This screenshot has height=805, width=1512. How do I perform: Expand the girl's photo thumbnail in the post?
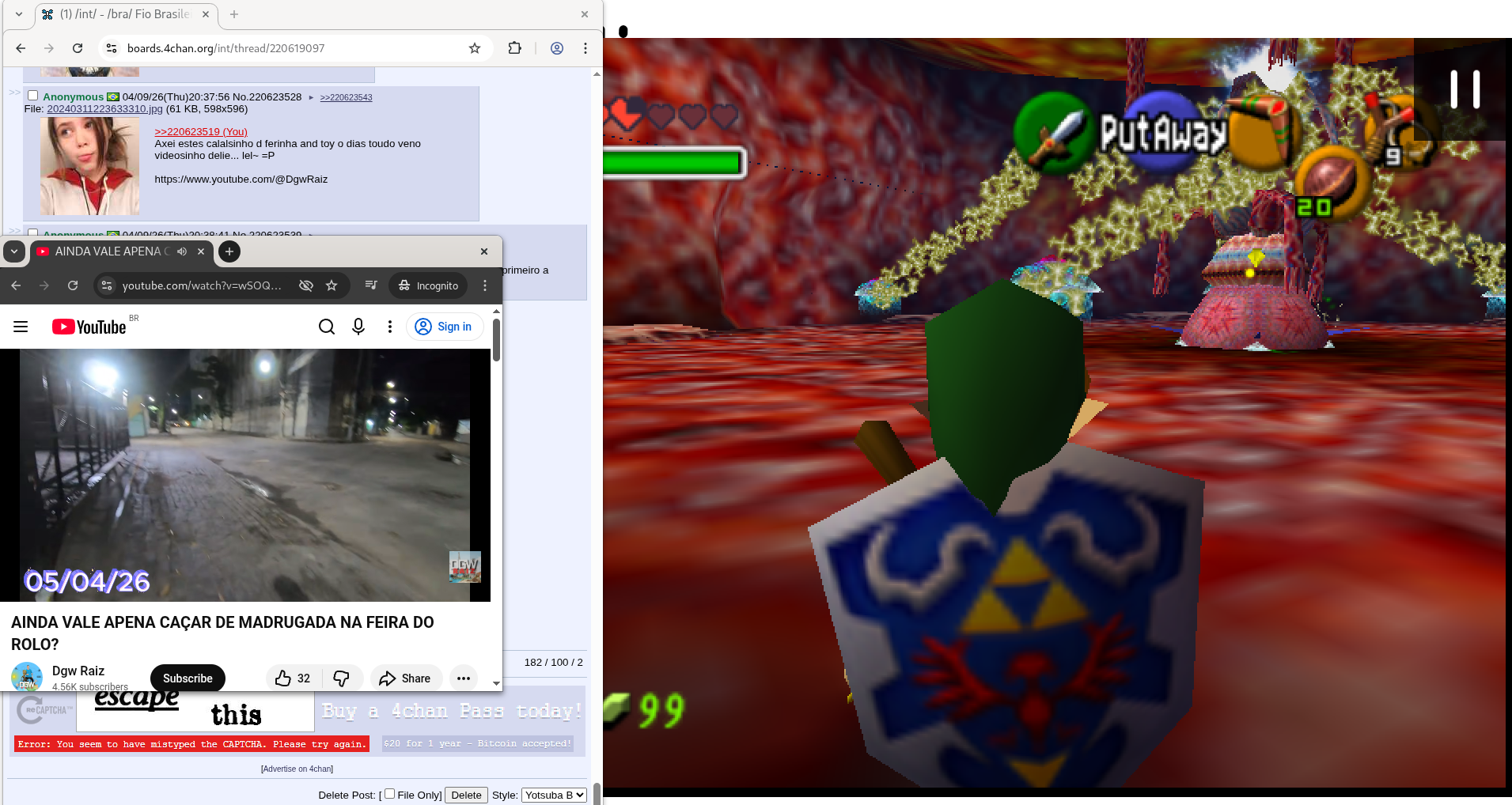pyautogui.click(x=89, y=166)
